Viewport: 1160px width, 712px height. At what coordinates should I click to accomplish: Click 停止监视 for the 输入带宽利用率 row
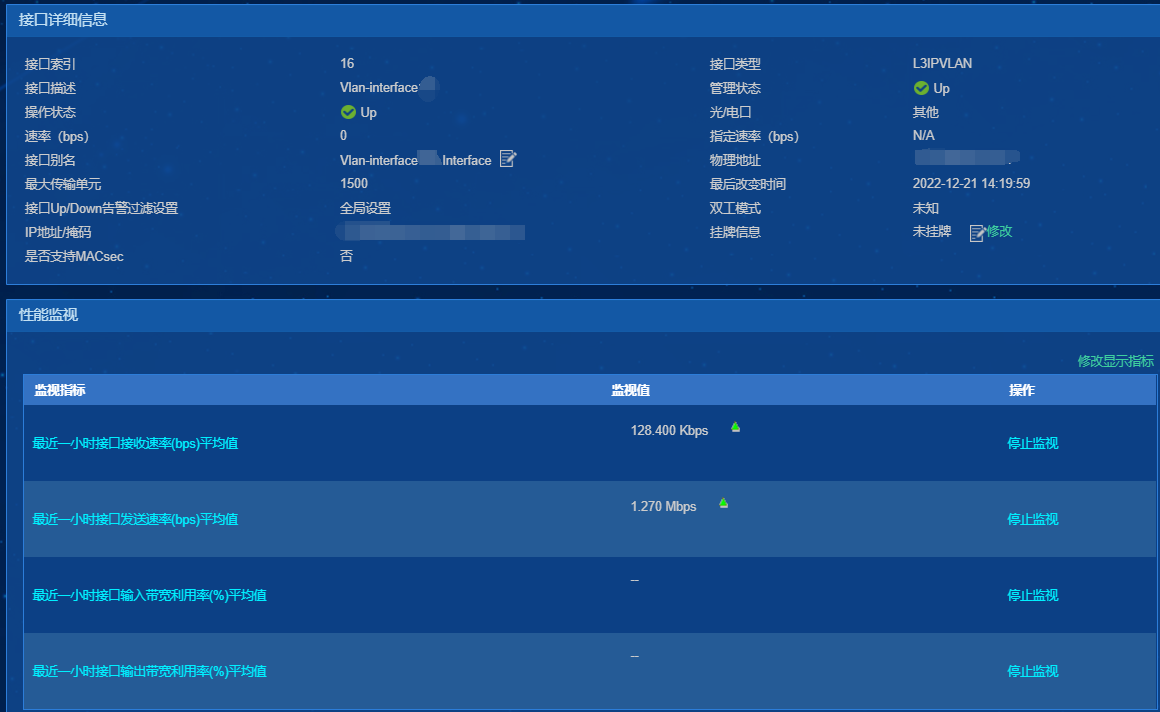(1033, 595)
